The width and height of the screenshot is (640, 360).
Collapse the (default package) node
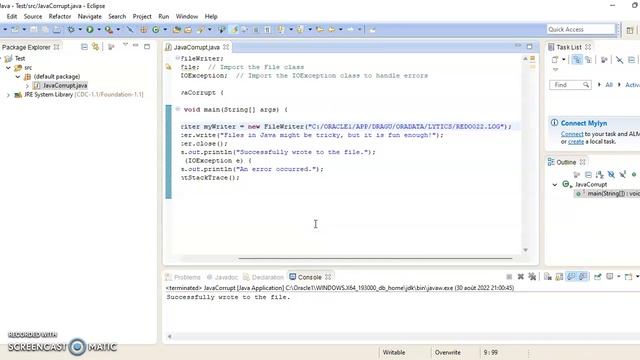18,77
